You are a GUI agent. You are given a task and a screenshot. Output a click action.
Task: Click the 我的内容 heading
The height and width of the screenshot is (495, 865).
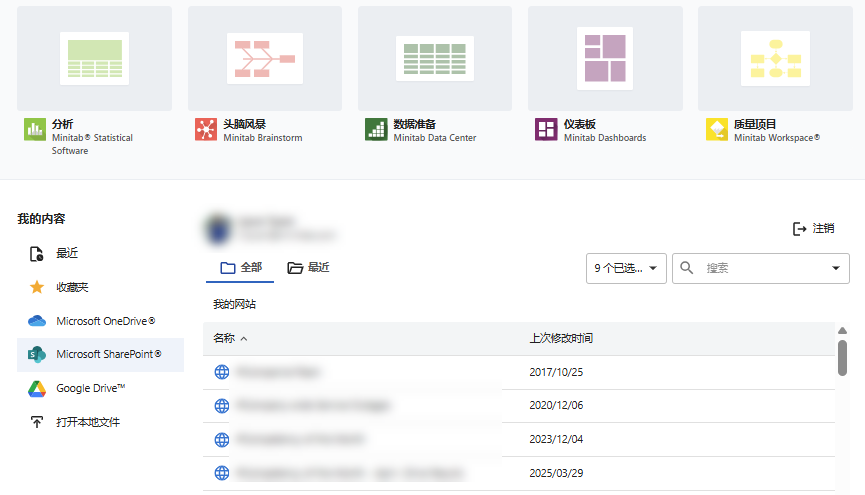(41, 219)
